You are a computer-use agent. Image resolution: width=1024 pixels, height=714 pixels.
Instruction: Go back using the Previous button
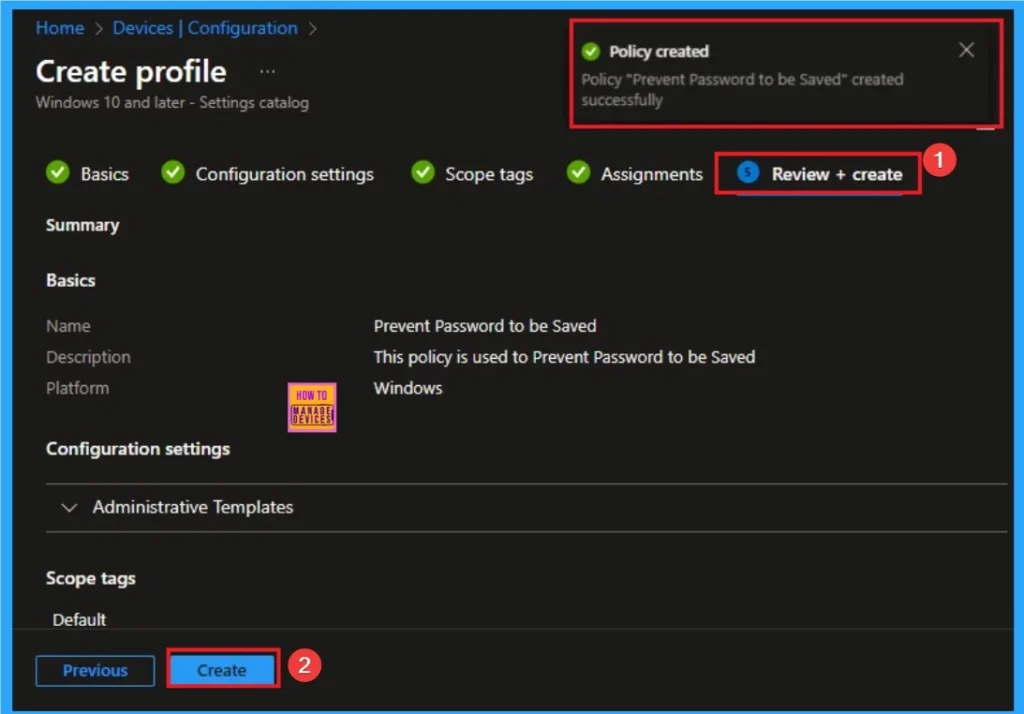(x=94, y=670)
